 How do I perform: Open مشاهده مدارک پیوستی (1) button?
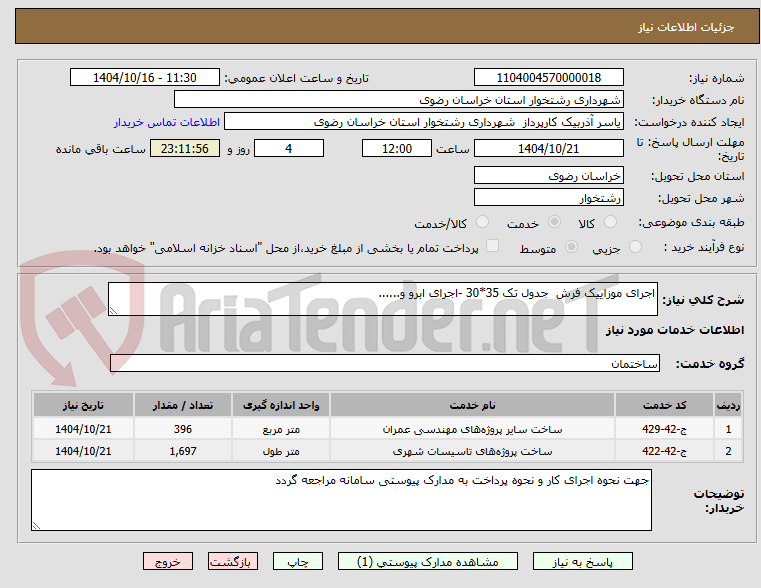pyautogui.click(x=428, y=562)
